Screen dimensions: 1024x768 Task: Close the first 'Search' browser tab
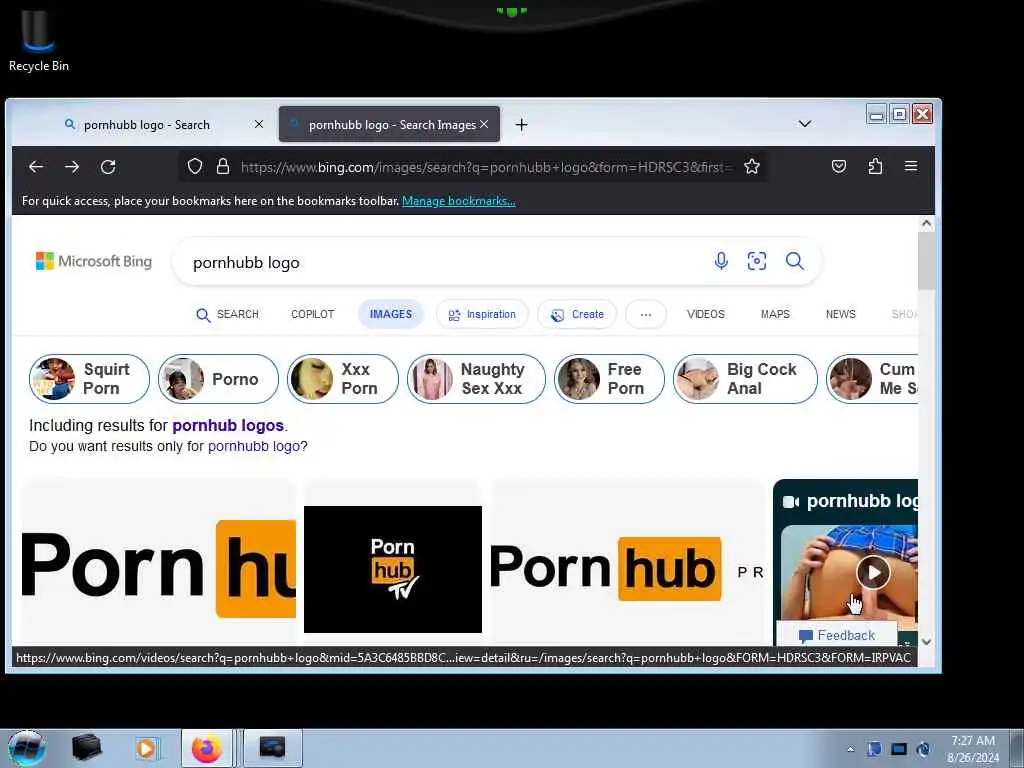coord(259,124)
